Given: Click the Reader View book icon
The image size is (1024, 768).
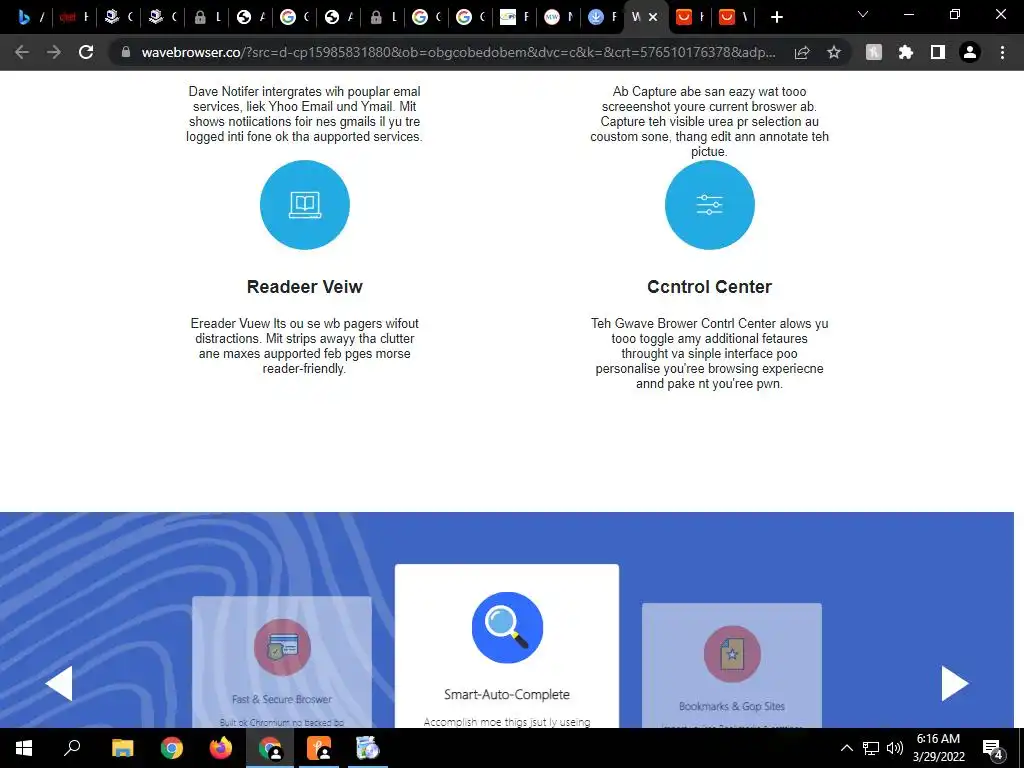Looking at the screenshot, I should pyautogui.click(x=304, y=204).
